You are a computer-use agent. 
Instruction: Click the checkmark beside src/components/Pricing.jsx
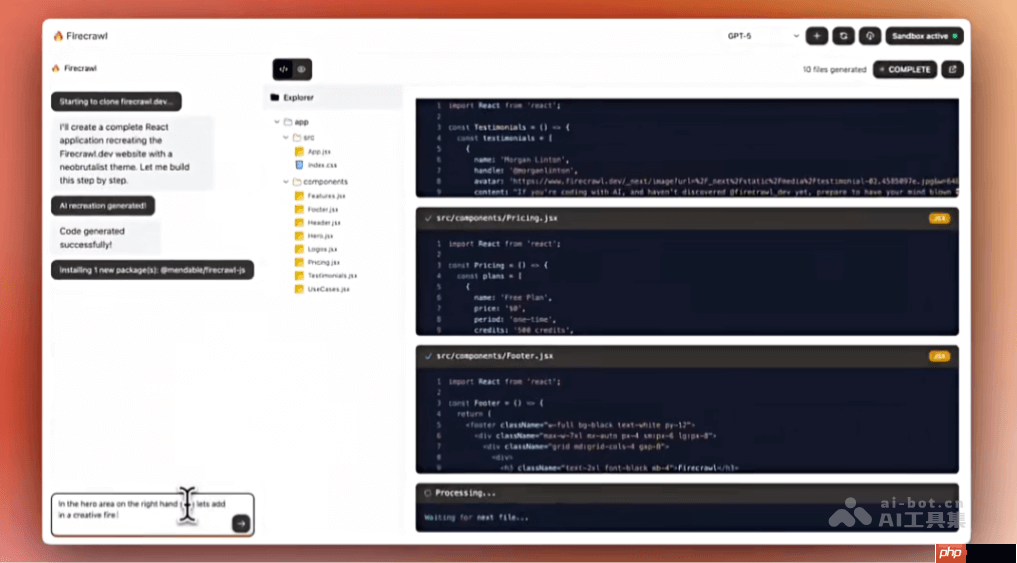(427, 219)
